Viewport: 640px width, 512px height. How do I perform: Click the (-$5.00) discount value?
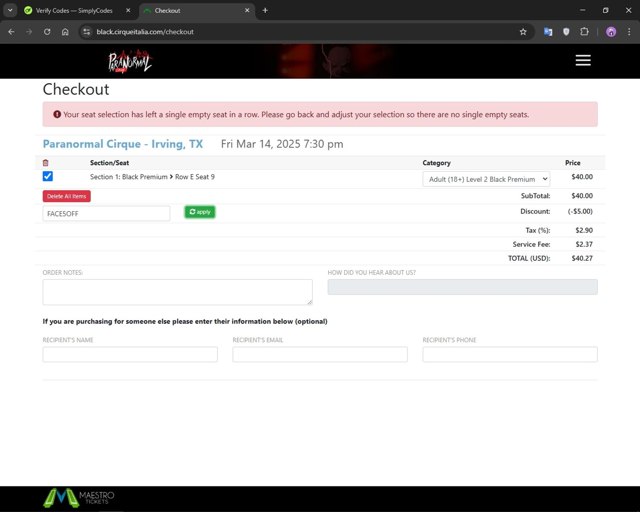[x=580, y=211]
